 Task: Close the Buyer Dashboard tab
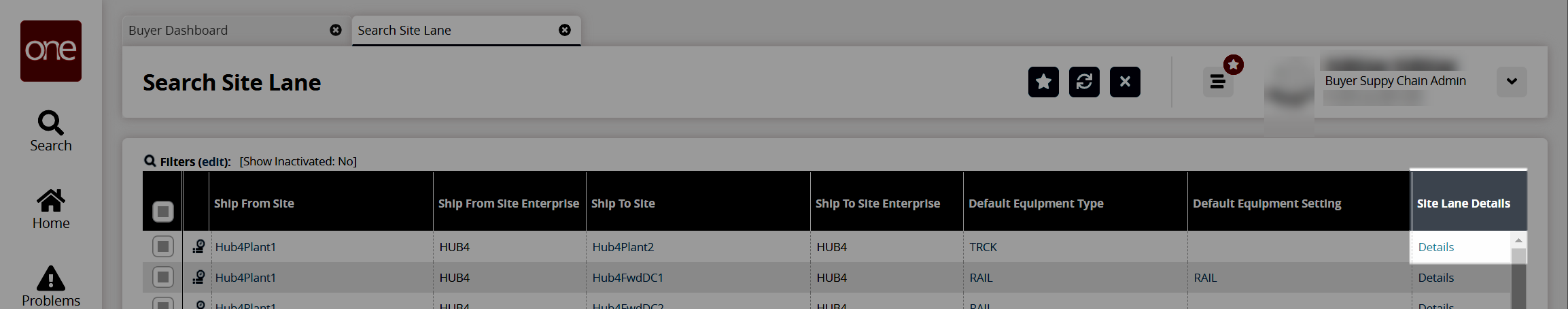[336, 30]
